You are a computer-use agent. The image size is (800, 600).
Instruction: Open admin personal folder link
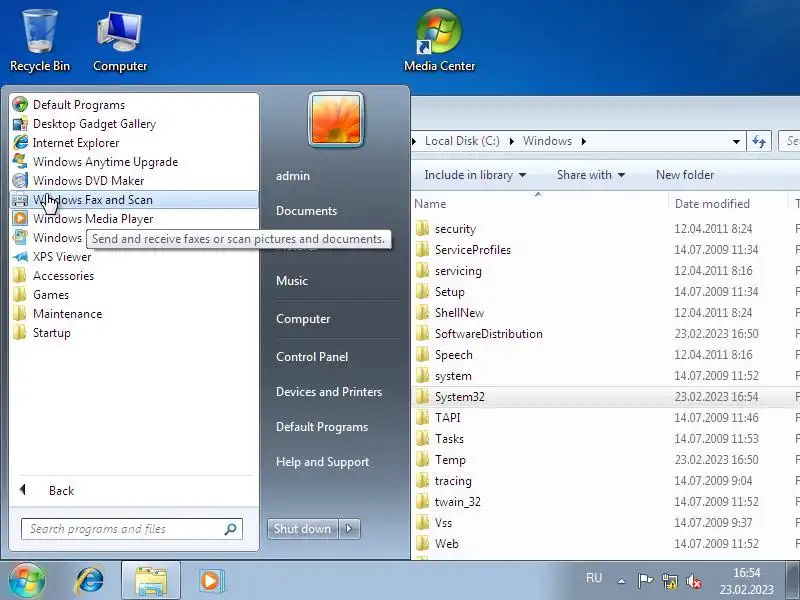click(x=293, y=176)
